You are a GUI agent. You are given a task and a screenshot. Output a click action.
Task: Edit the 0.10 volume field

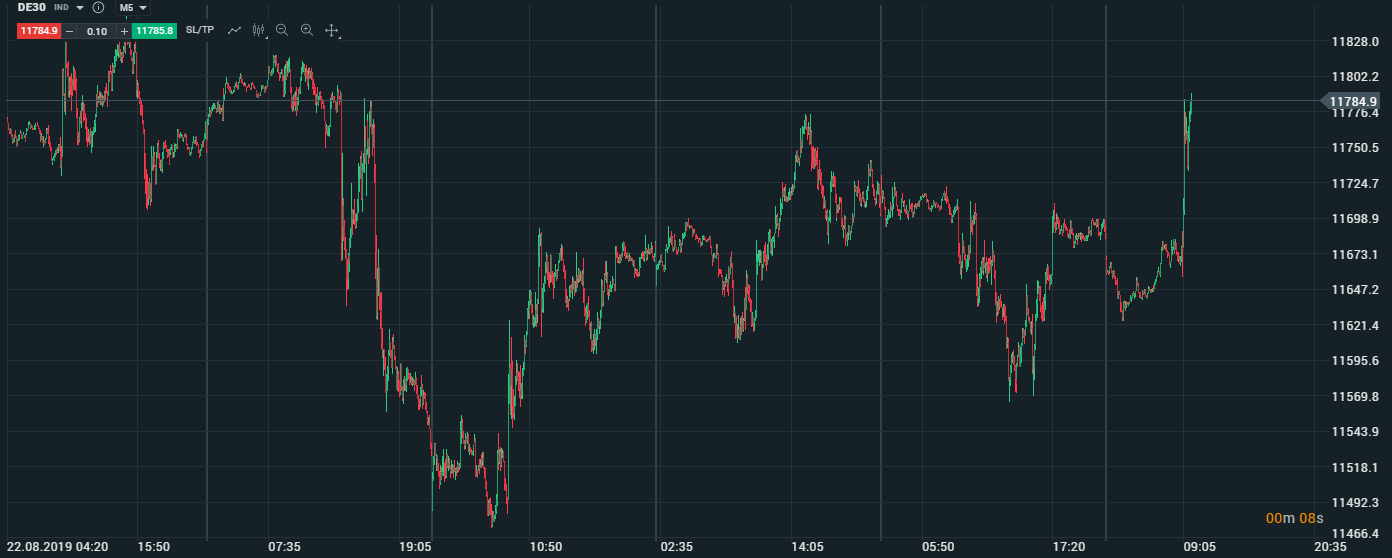tap(97, 31)
